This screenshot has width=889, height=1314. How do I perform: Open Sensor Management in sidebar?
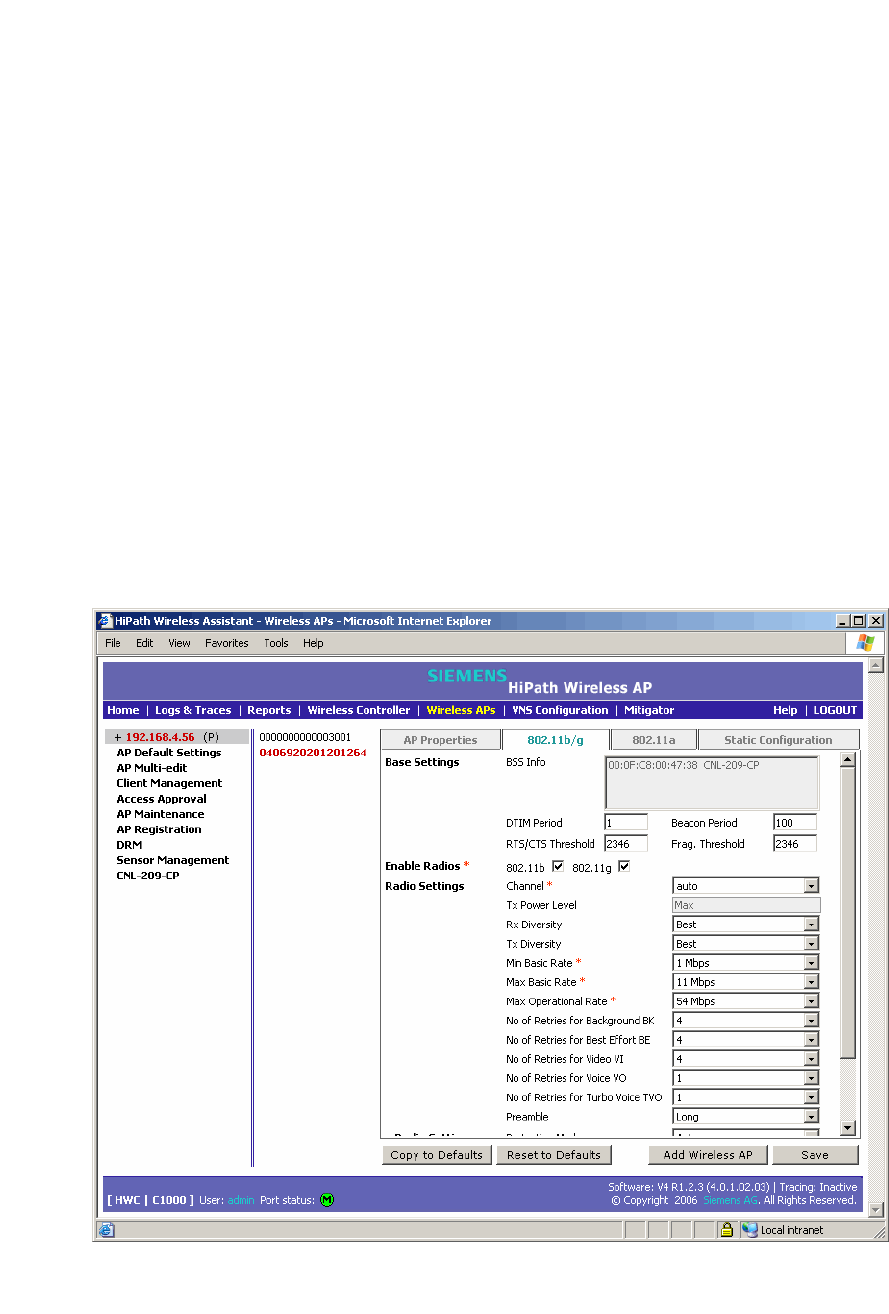pyautogui.click(x=172, y=860)
